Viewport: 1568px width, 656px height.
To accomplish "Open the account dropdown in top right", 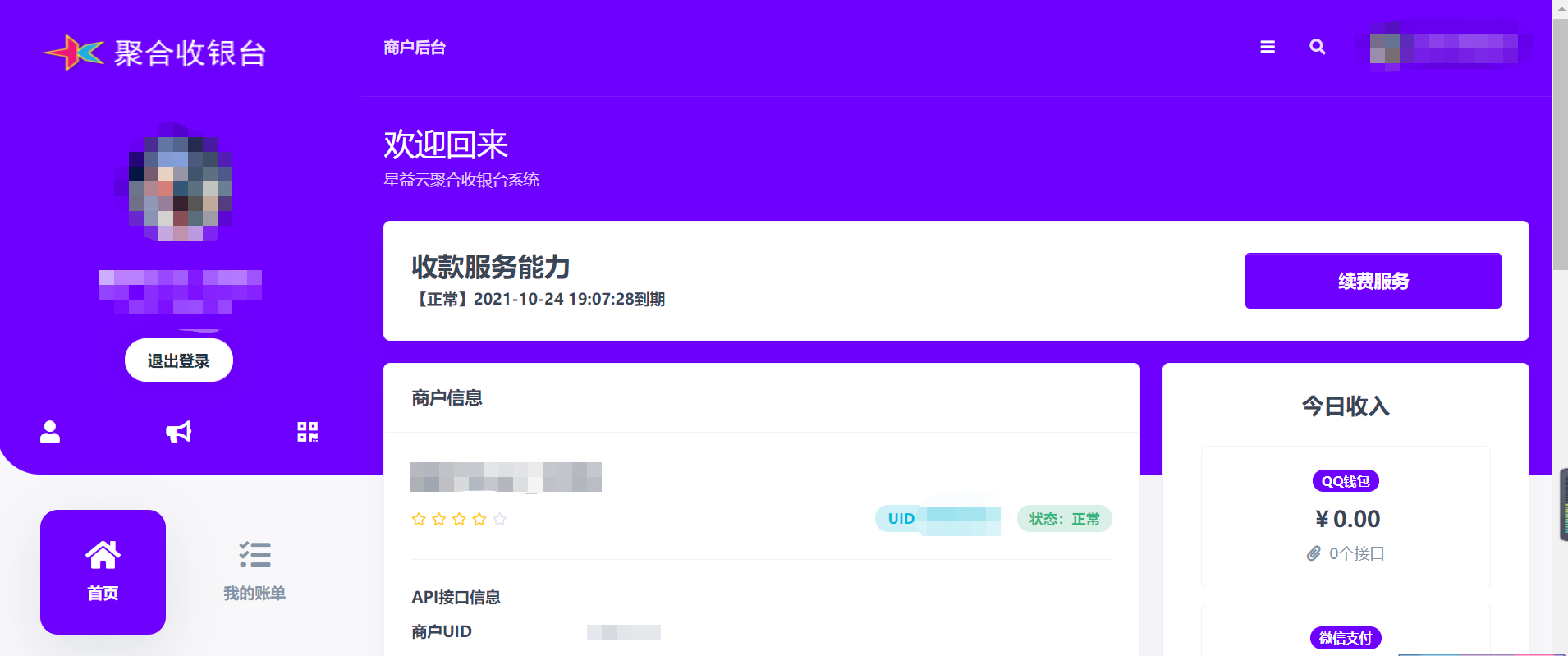I will click(x=1443, y=48).
